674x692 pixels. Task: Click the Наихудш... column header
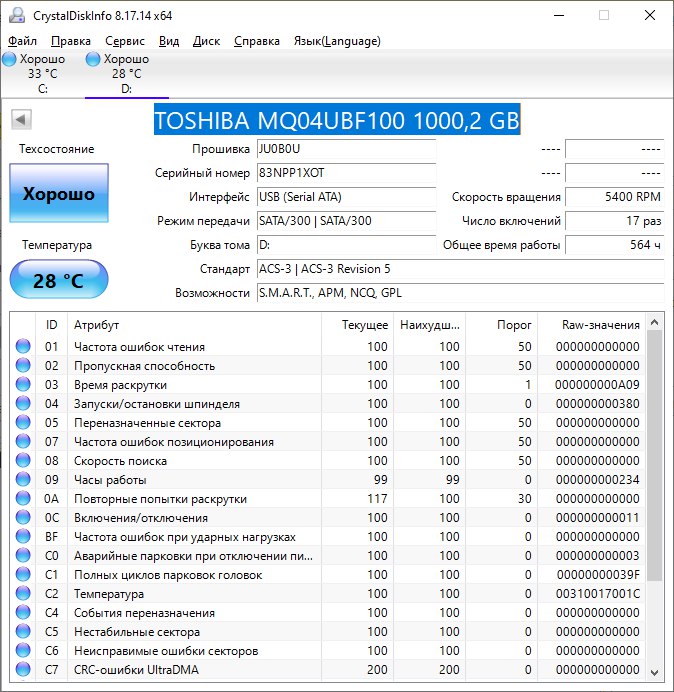pos(430,325)
